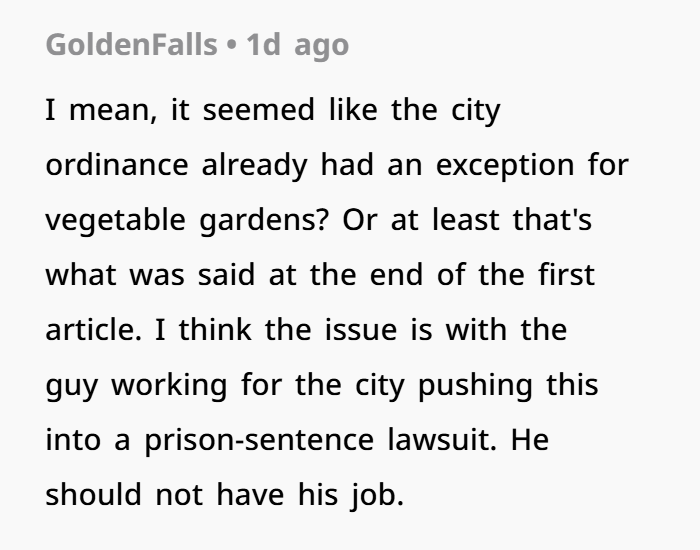
Task: Click the word "that's" in the comment
Action: (x=552, y=220)
